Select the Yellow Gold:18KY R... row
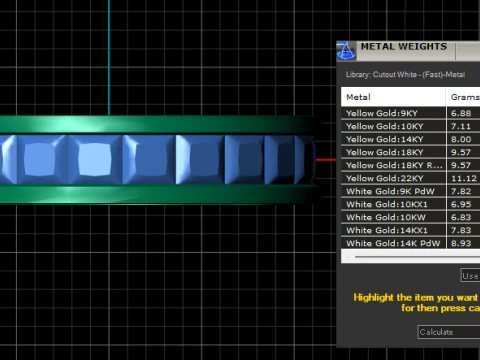Image resolution: width=480 pixels, height=360 pixels. pos(410,165)
